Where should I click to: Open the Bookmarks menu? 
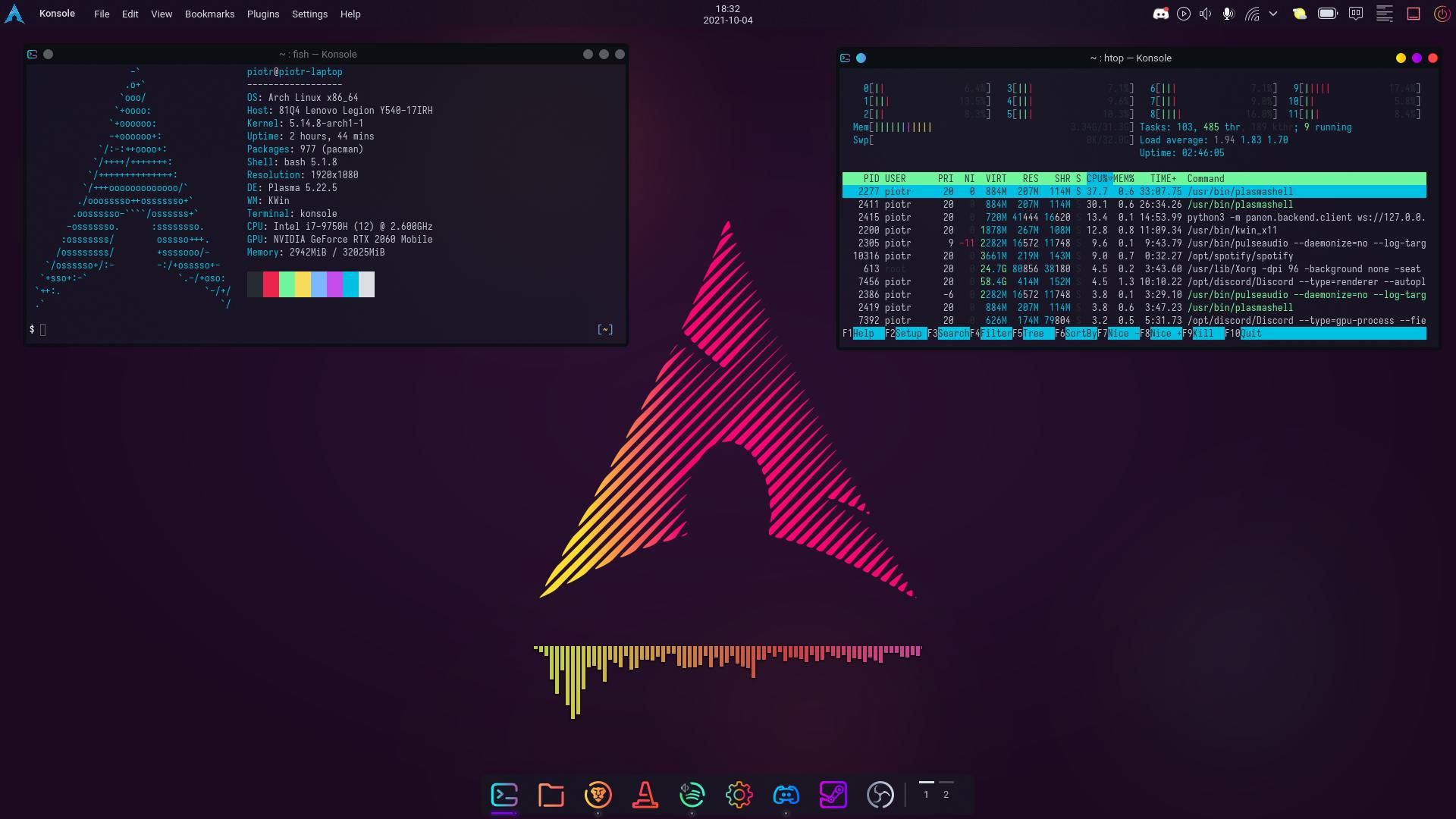(209, 14)
